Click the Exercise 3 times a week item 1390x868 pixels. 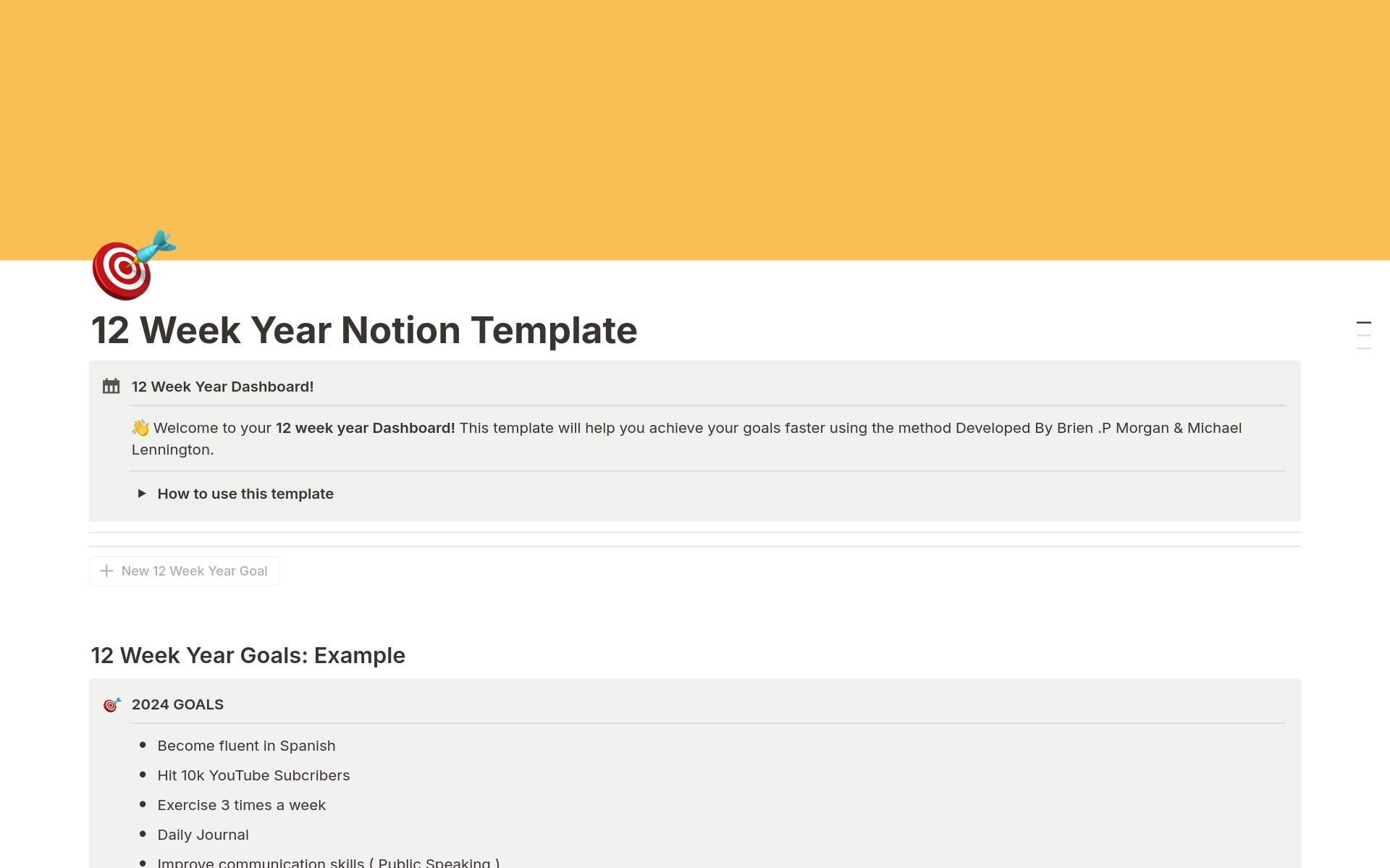241,805
